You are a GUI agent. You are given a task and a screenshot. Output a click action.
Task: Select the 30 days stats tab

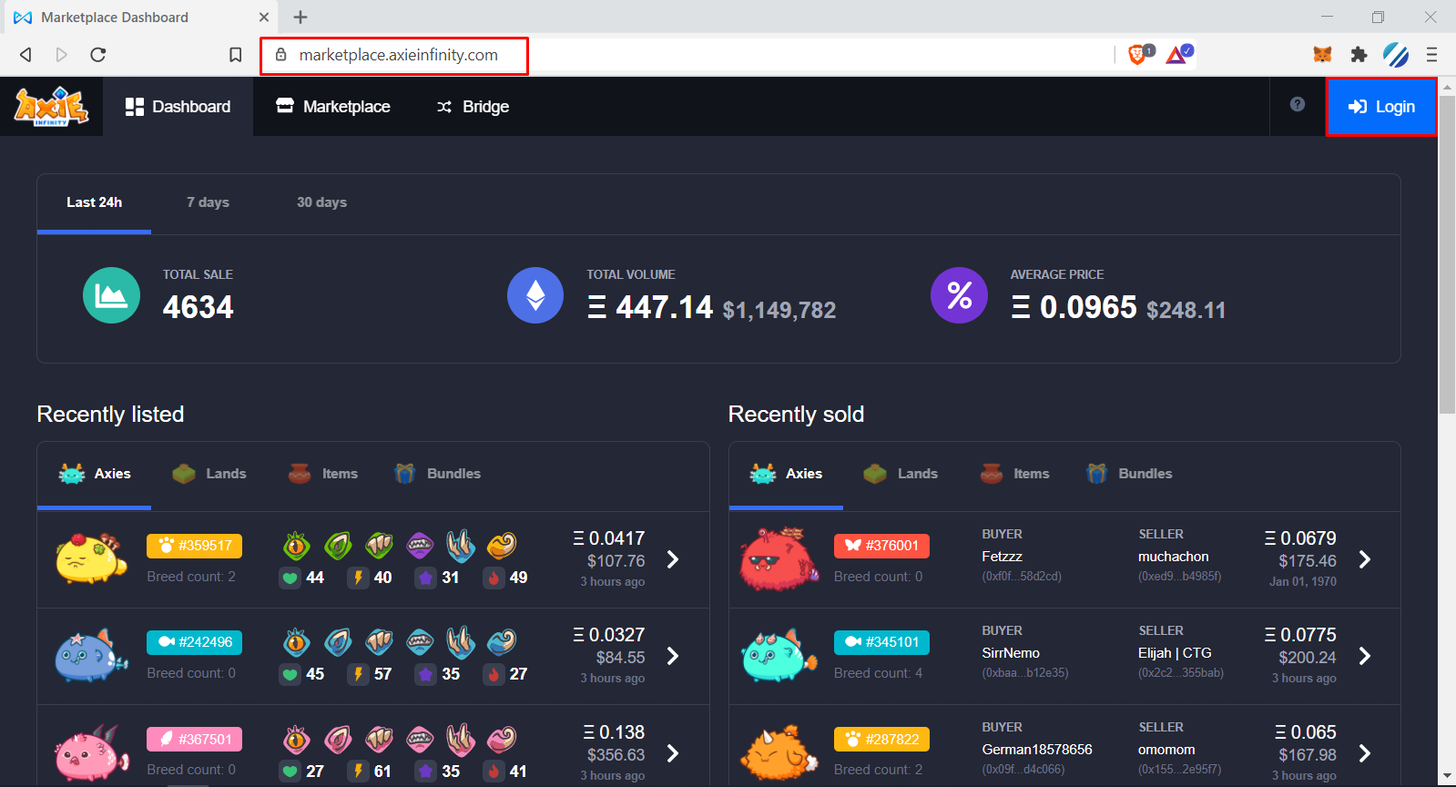[x=322, y=202]
